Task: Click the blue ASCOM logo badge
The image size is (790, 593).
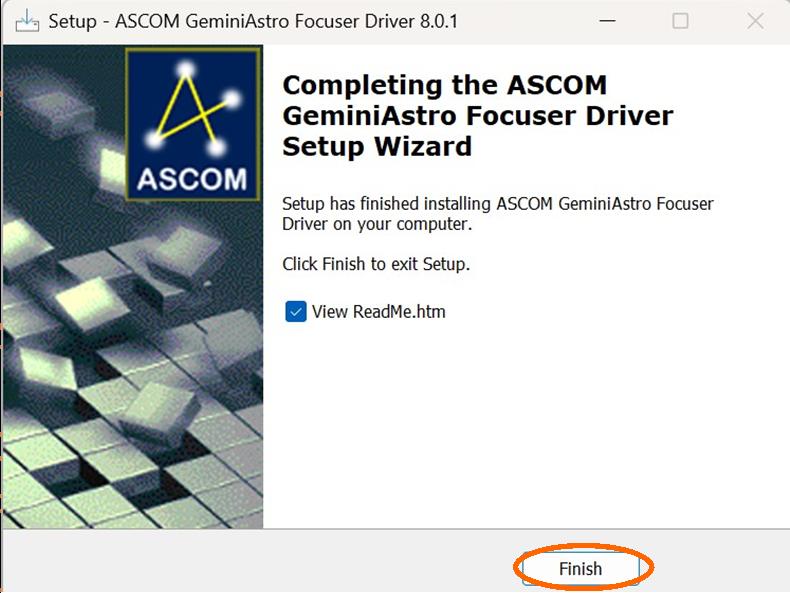Action: (193, 124)
